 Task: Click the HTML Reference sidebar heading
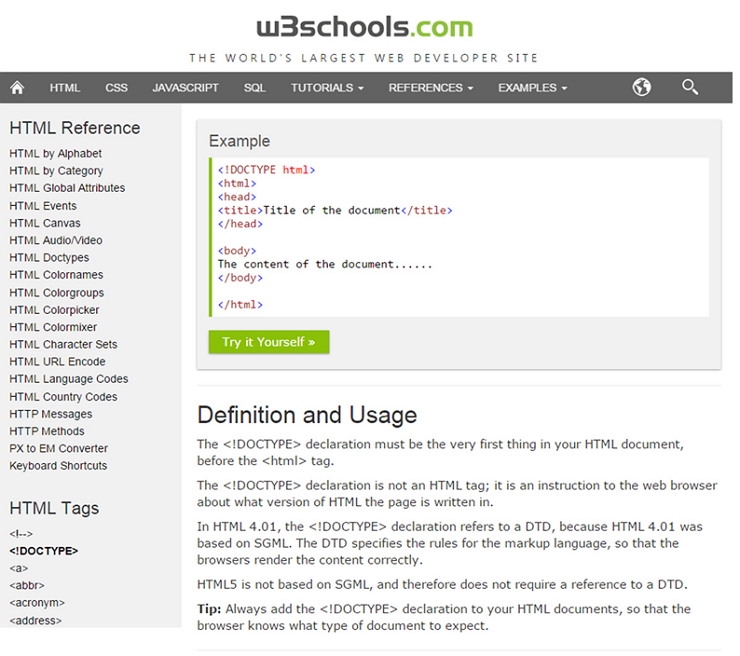[x=75, y=128]
